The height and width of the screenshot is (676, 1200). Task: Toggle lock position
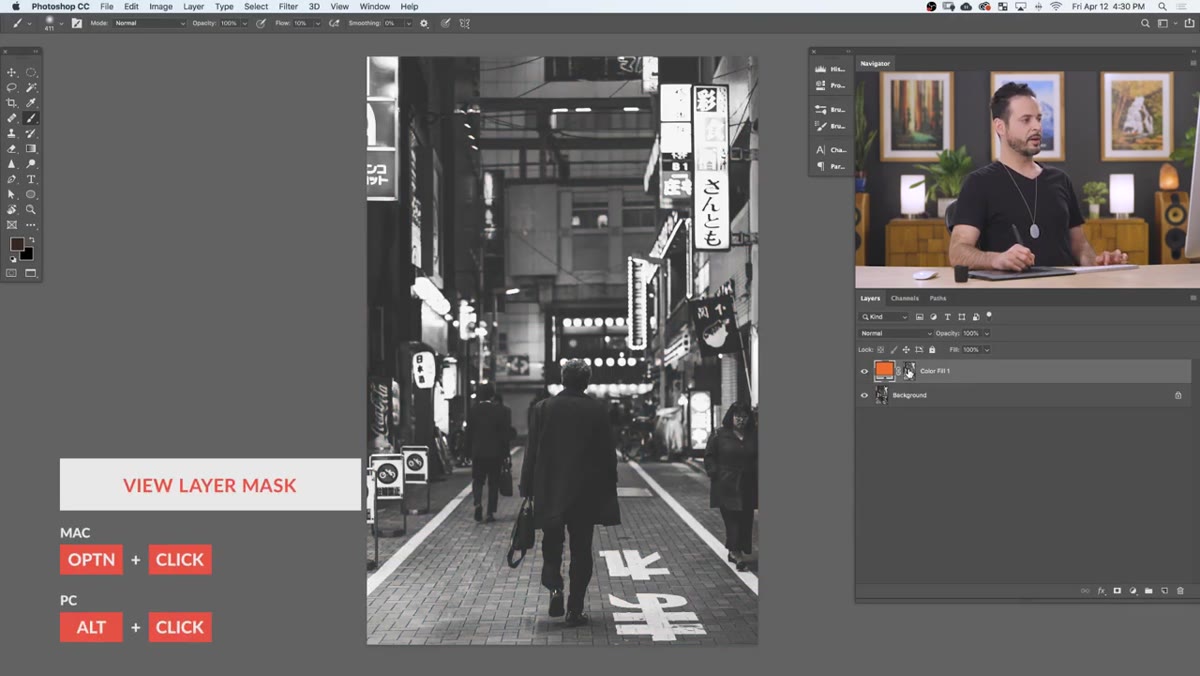click(908, 350)
